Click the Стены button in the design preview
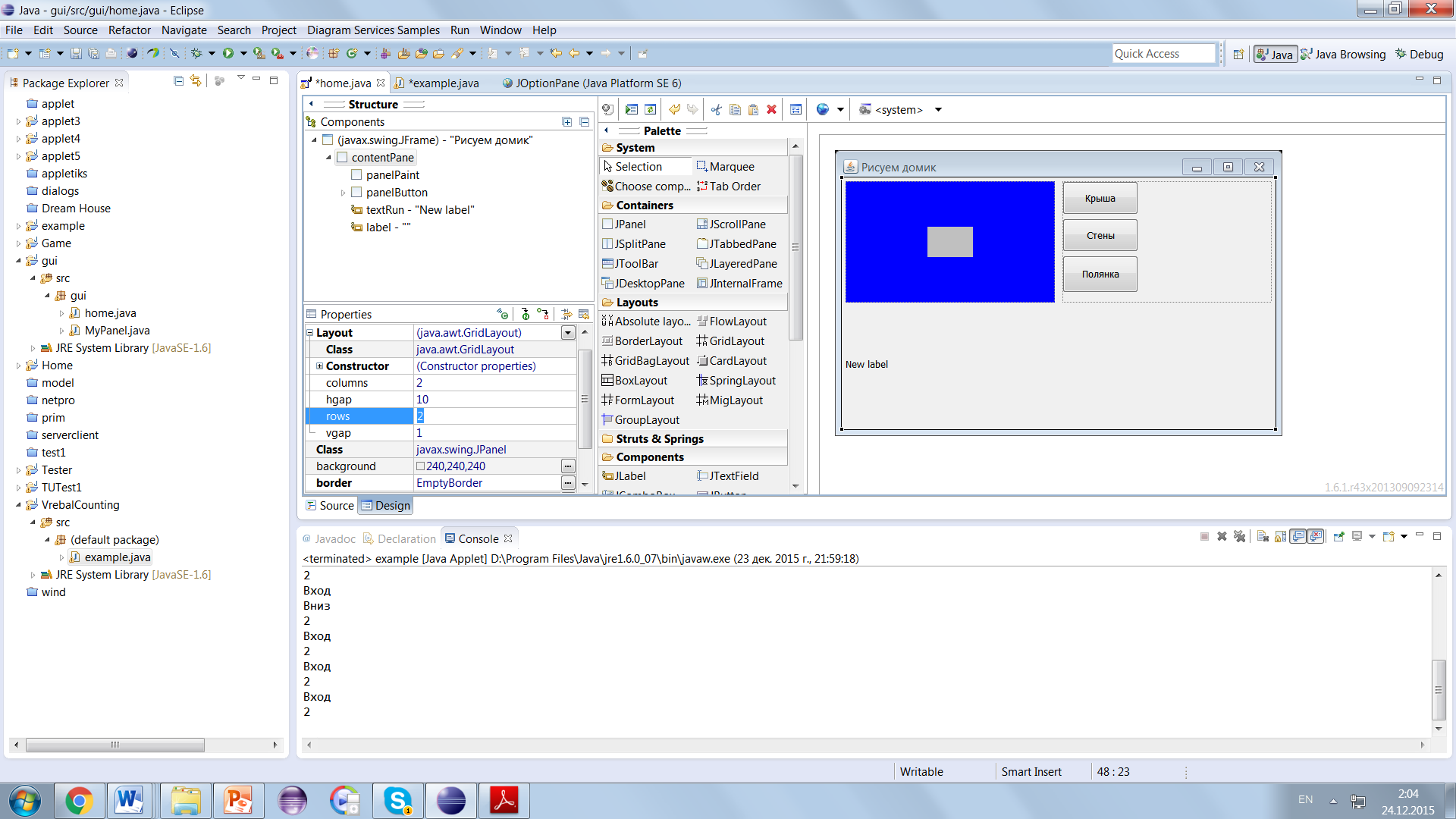This screenshot has width=1456, height=819. tap(1100, 235)
